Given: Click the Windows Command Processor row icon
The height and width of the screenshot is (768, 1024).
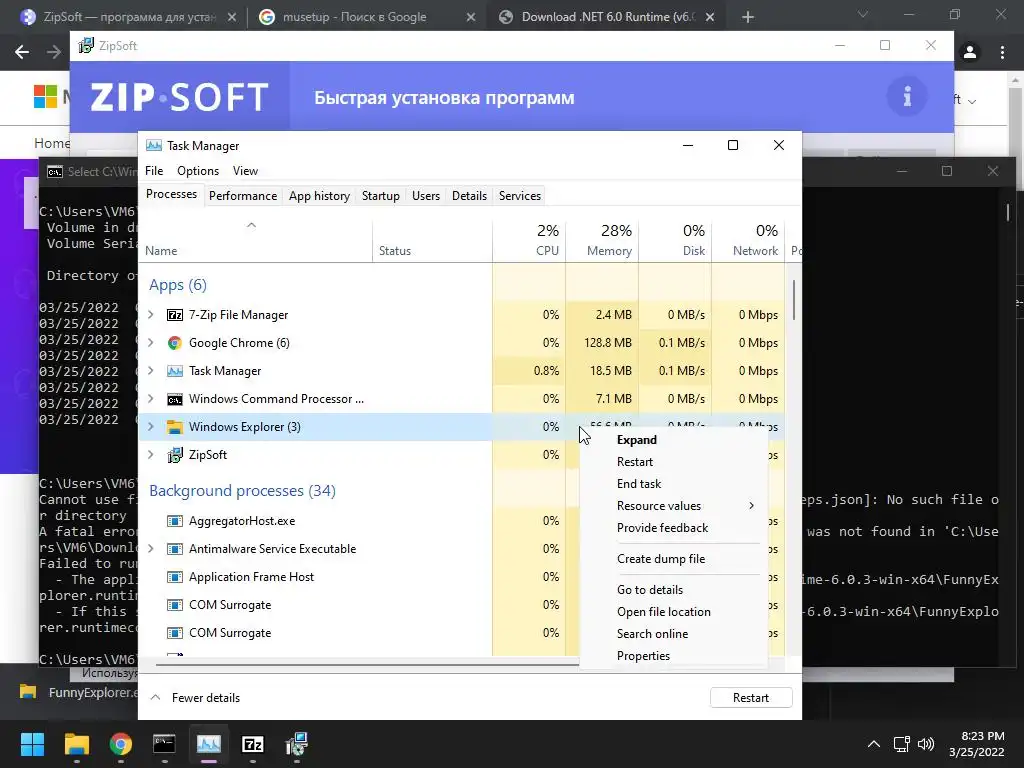Looking at the screenshot, I should [174, 399].
